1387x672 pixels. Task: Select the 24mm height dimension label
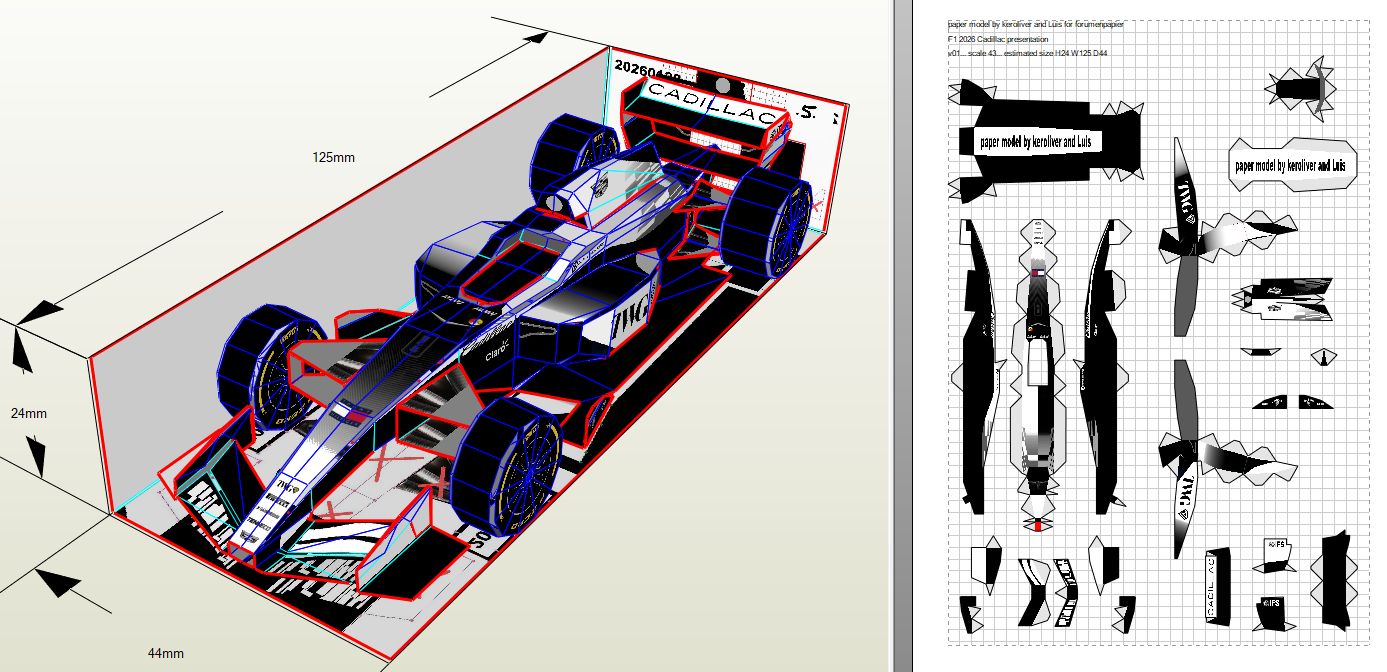29,413
